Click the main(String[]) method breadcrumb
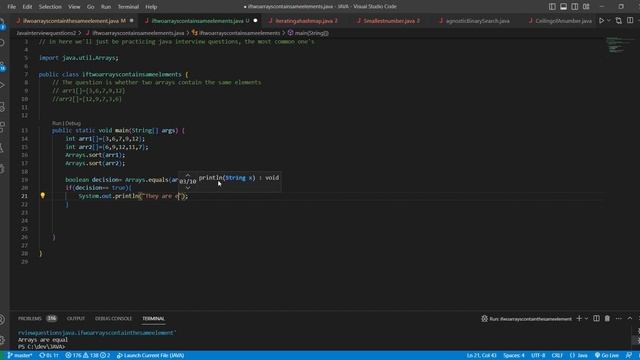 tap(308, 33)
